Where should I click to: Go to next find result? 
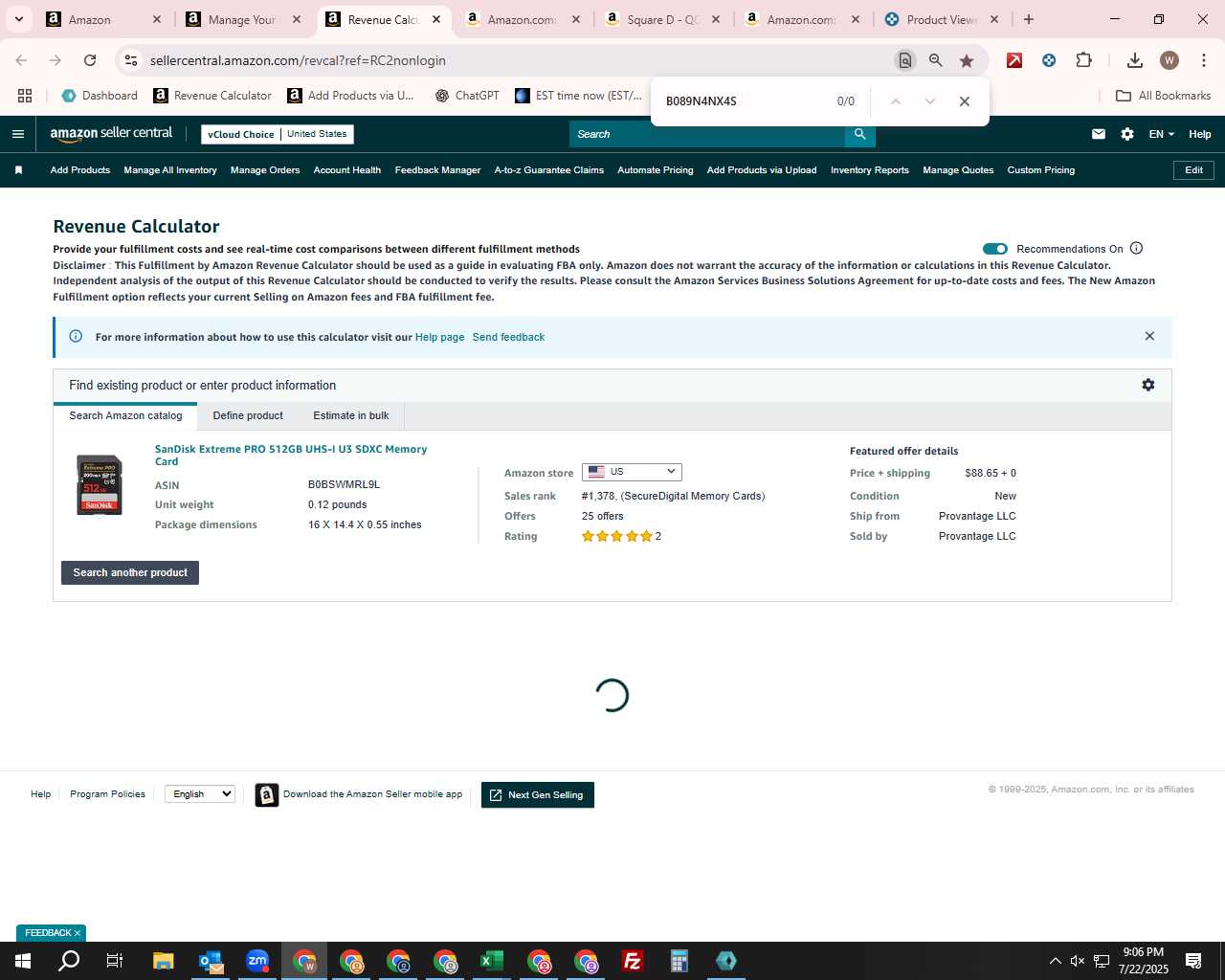tap(930, 101)
